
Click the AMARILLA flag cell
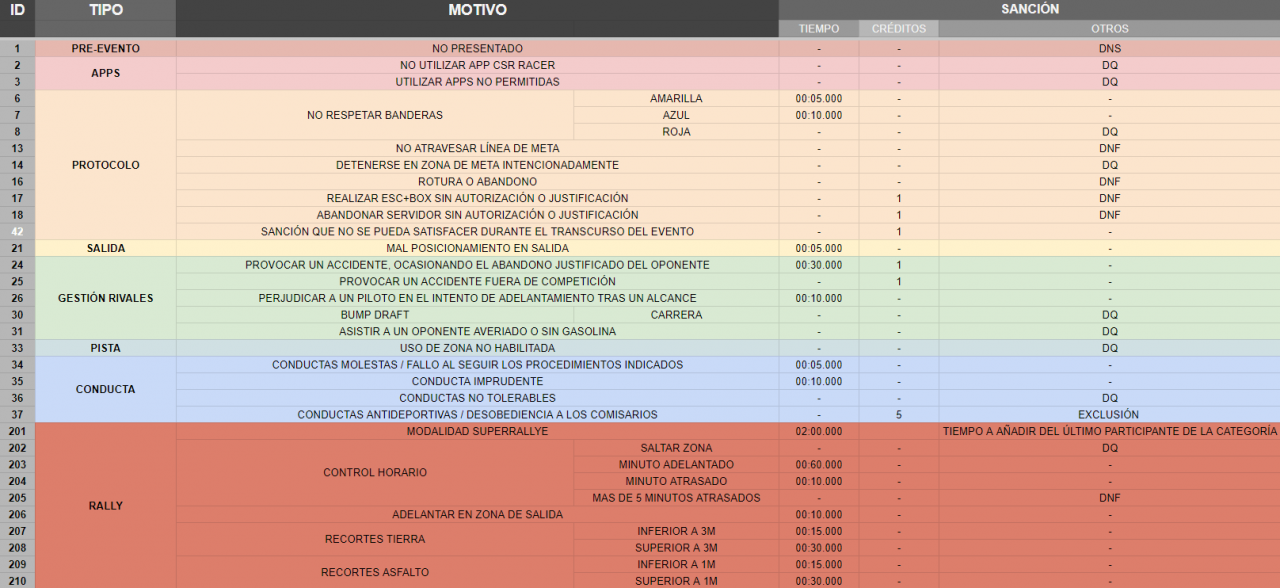pos(676,98)
